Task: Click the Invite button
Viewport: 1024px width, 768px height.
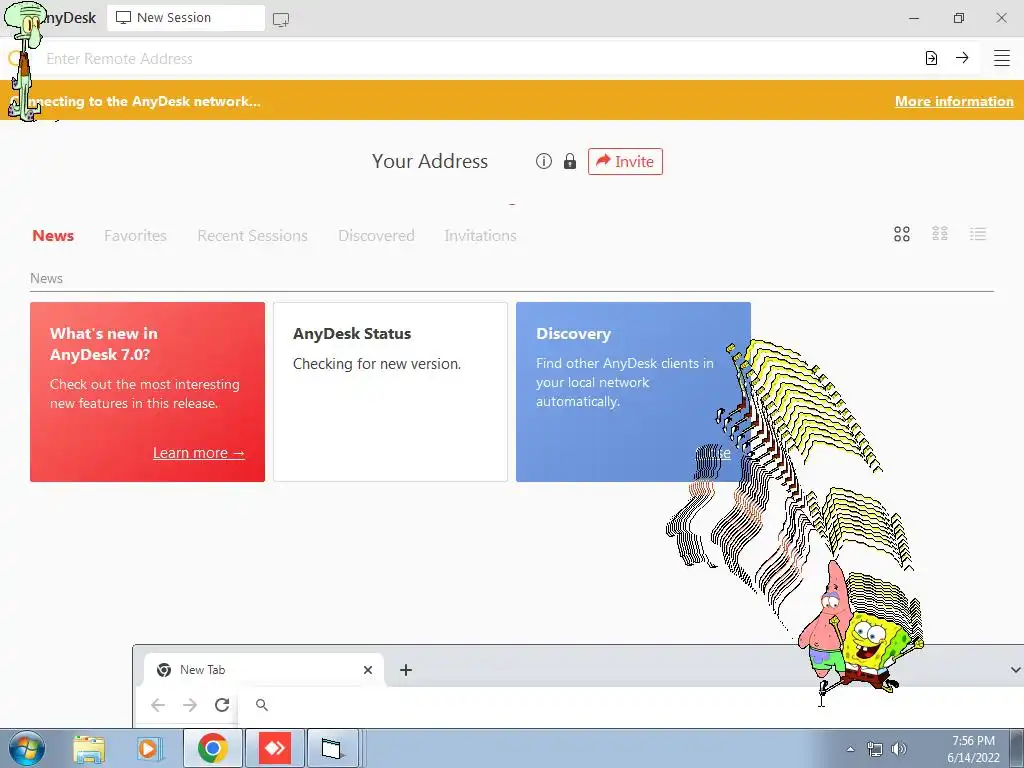Action: click(x=625, y=161)
